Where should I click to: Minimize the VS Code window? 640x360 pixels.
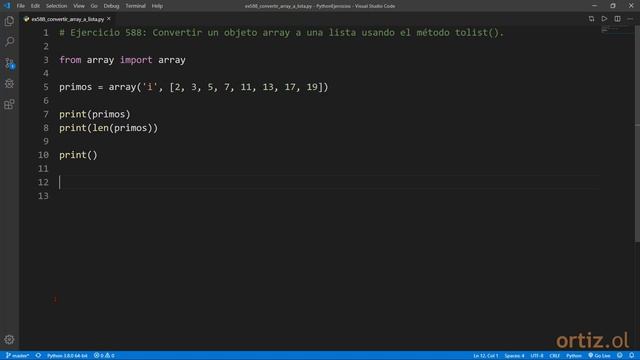594,6
